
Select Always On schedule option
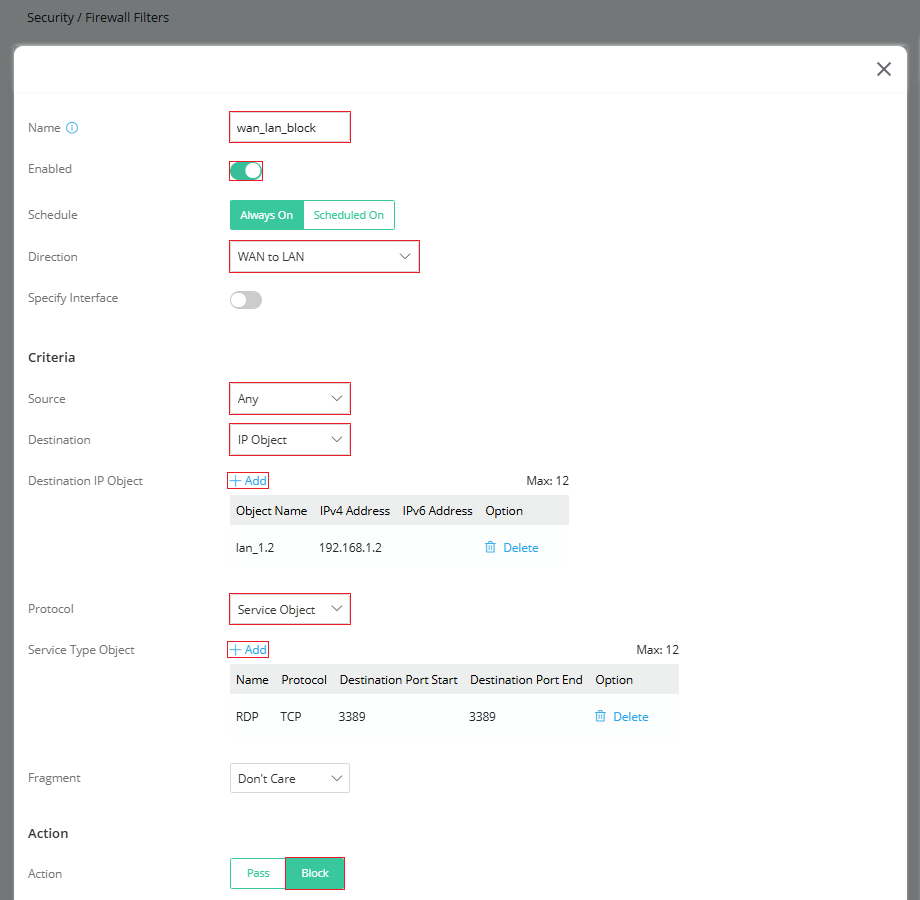coord(266,215)
